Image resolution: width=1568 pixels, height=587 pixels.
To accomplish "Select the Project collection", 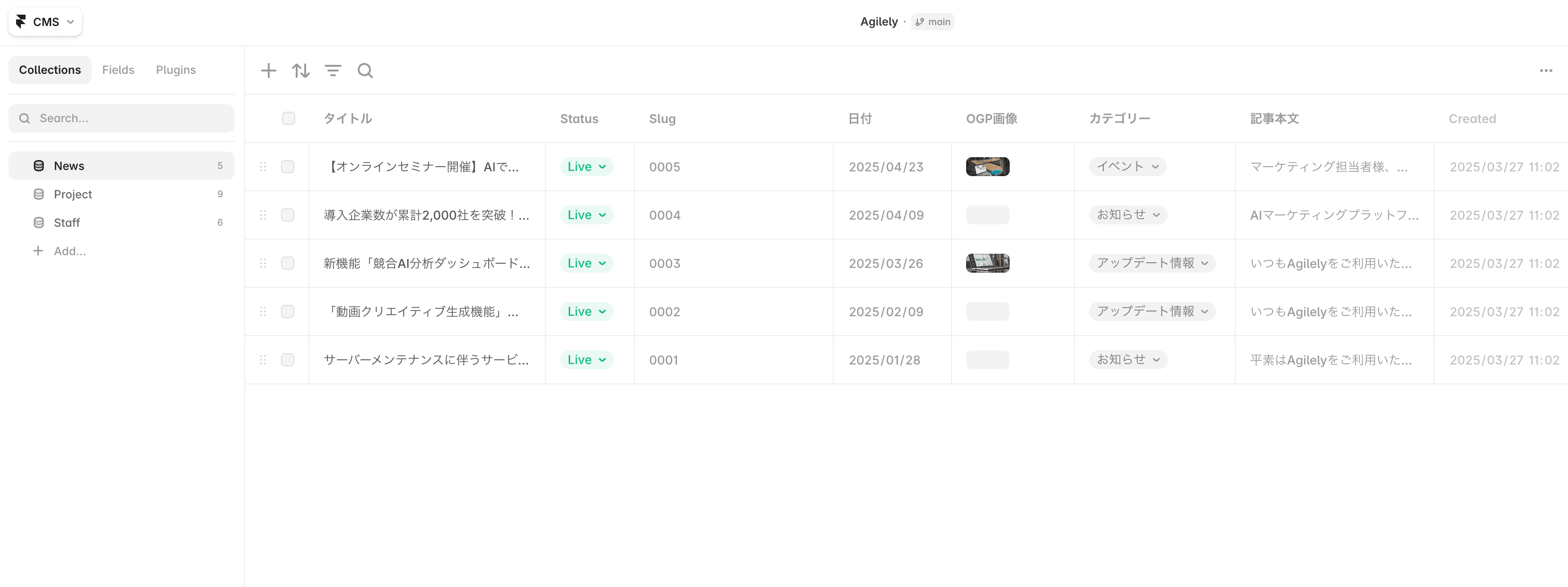I will pyautogui.click(x=121, y=194).
